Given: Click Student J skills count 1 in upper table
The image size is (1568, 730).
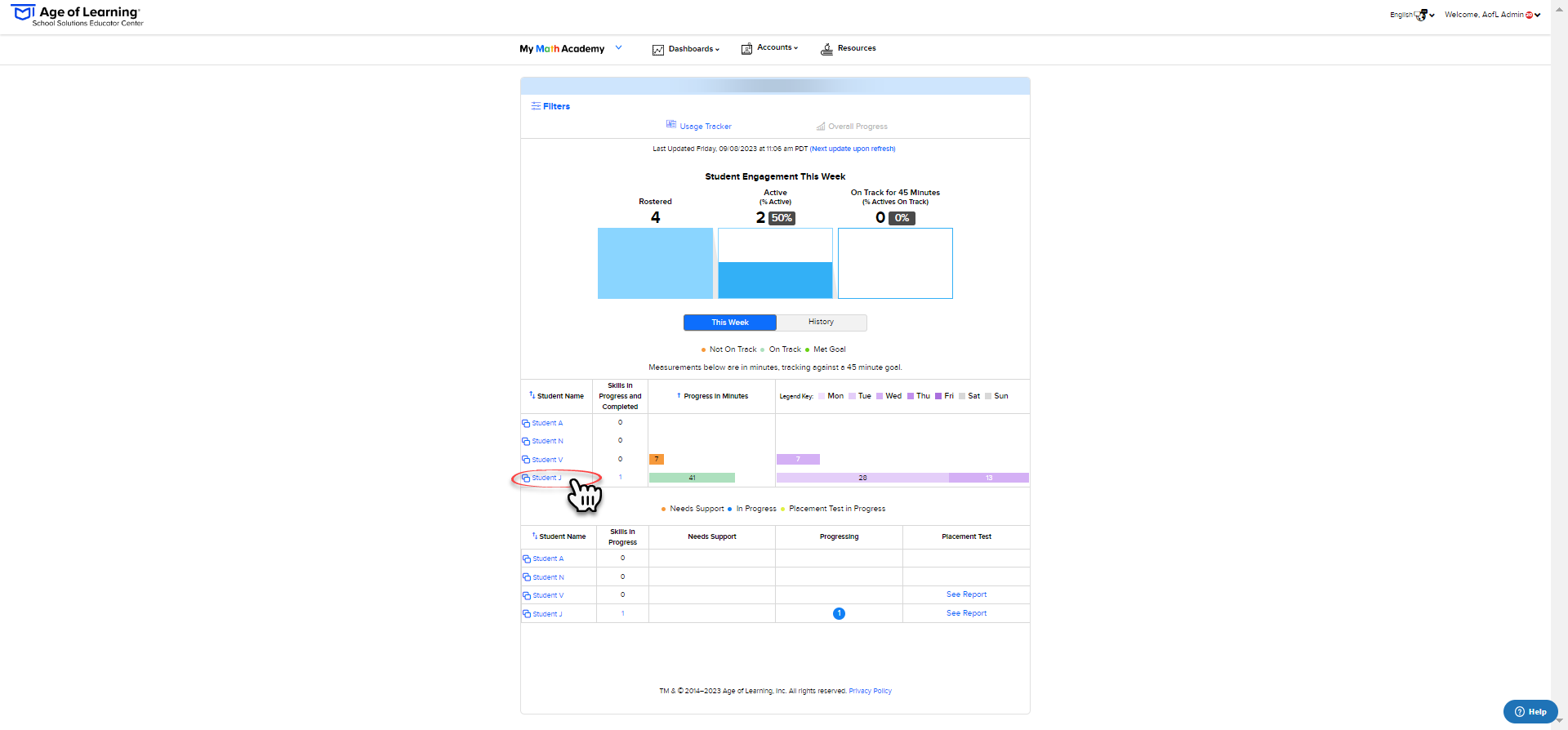Looking at the screenshot, I should (x=620, y=478).
